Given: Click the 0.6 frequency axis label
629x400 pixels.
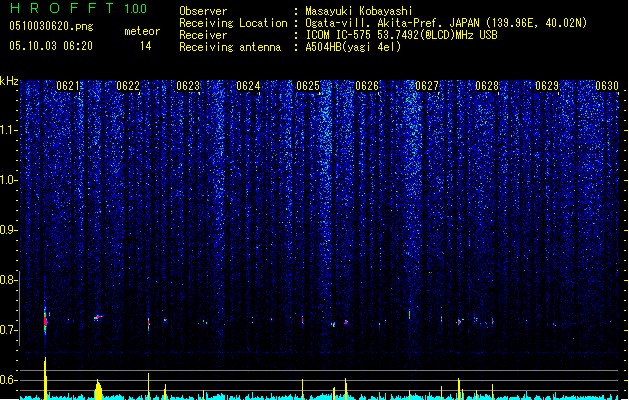Looking at the screenshot, I should (x=9, y=380).
